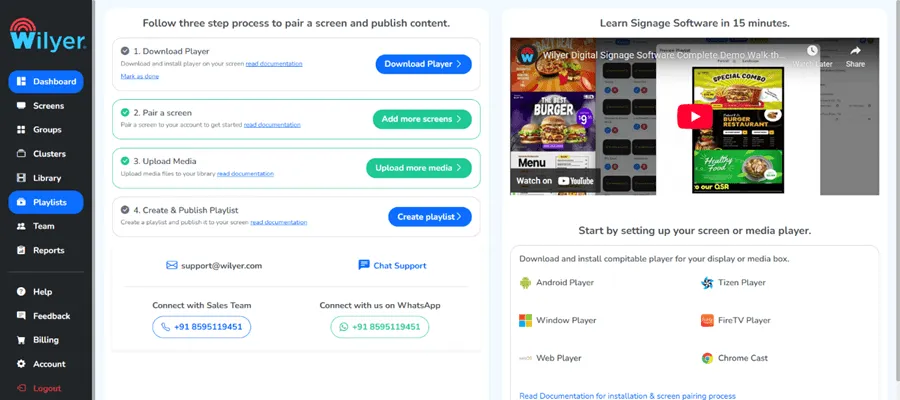Open Read Documentation for installation link
Viewport: 900px width, 400px height.
pyautogui.click(x=627, y=396)
